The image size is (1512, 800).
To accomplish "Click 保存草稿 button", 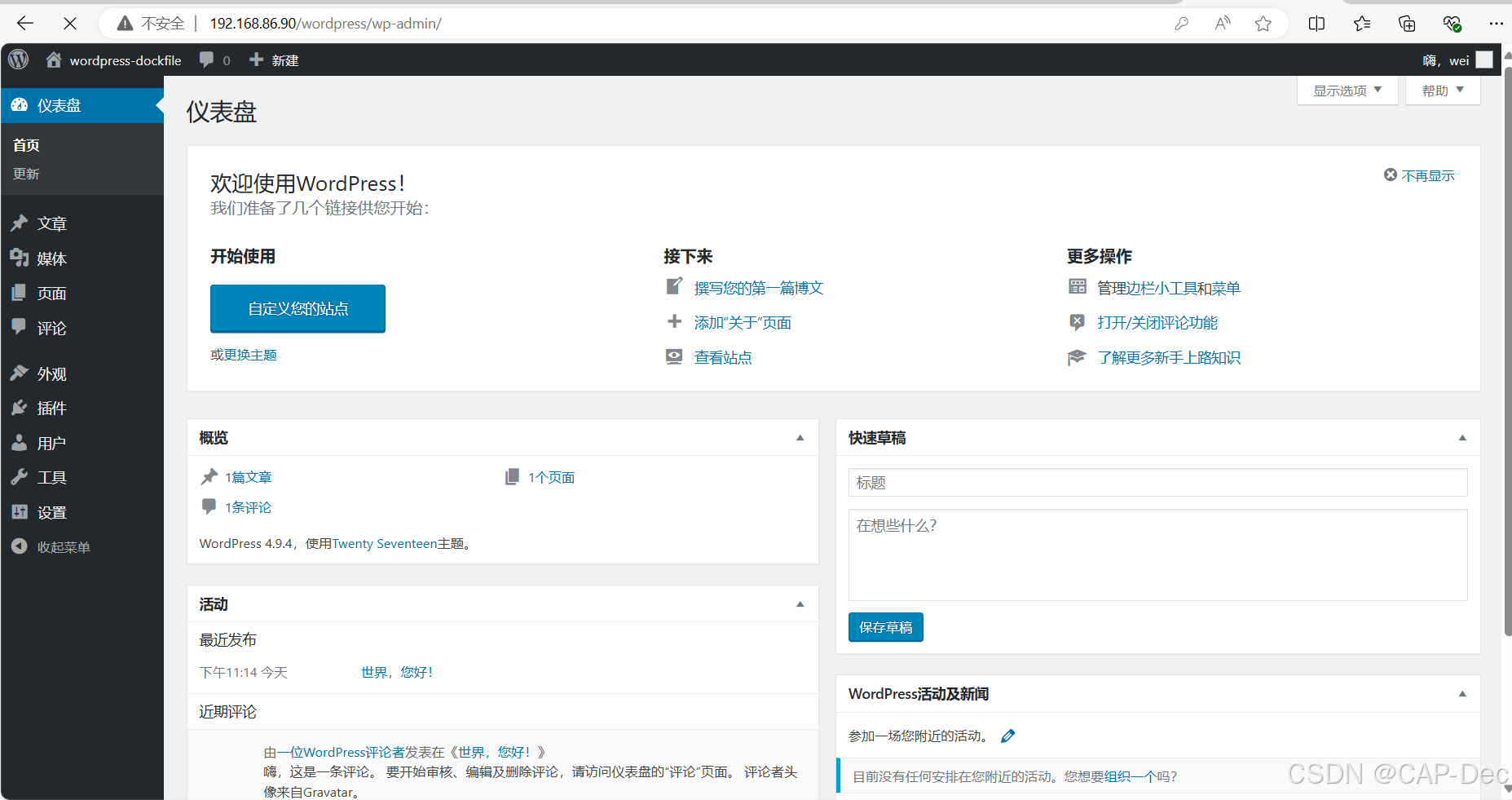I will click(886, 627).
